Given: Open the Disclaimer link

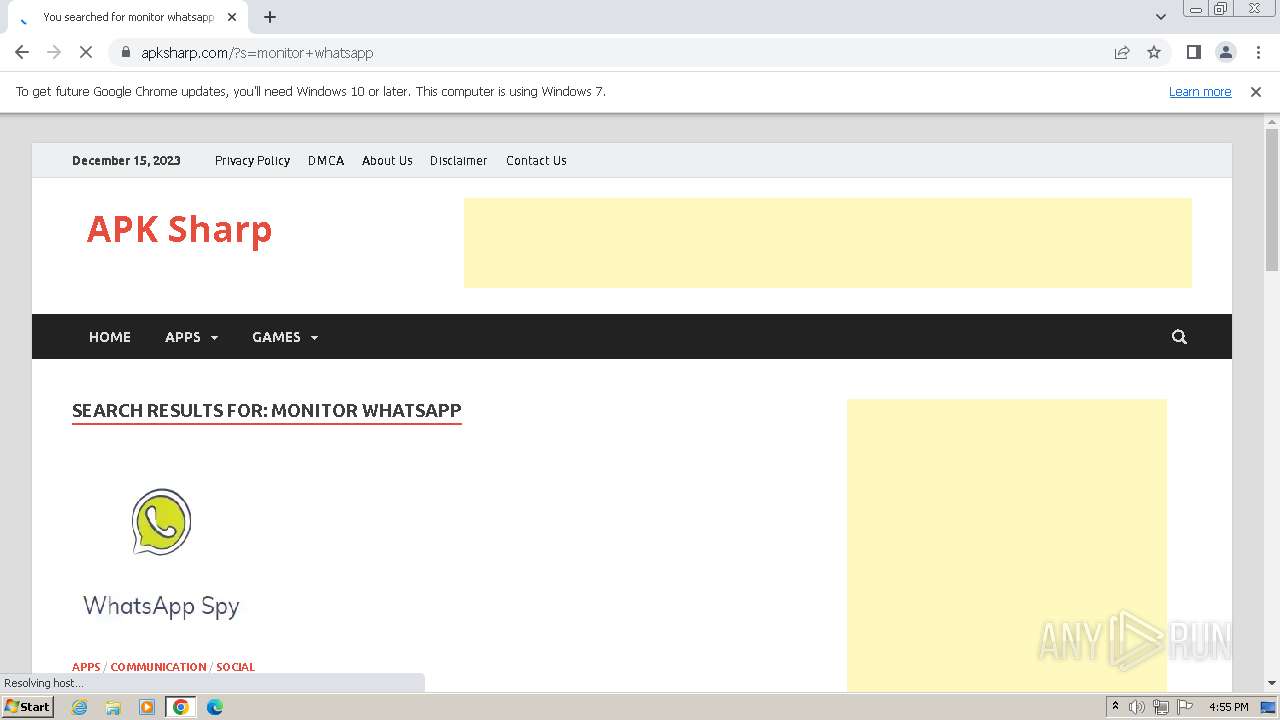Looking at the screenshot, I should click(459, 160).
